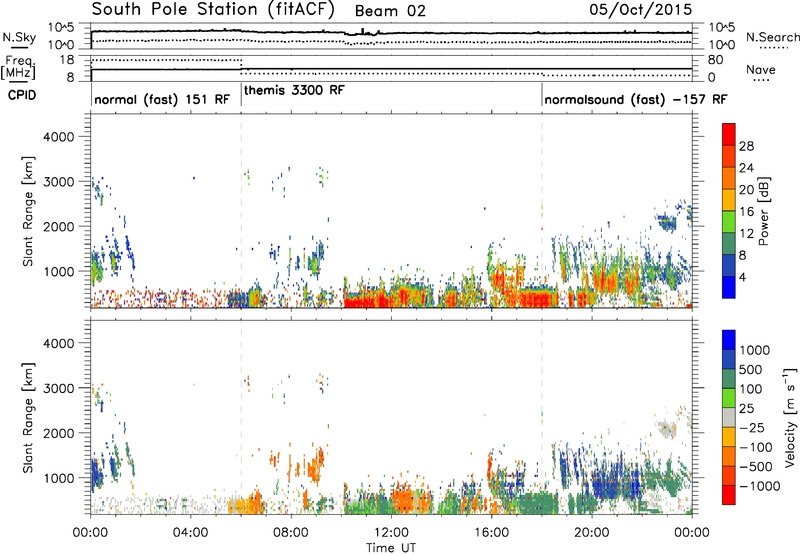The image size is (800, 554).
Task: Click the blue bottom of power colorbar
Action: (729, 287)
